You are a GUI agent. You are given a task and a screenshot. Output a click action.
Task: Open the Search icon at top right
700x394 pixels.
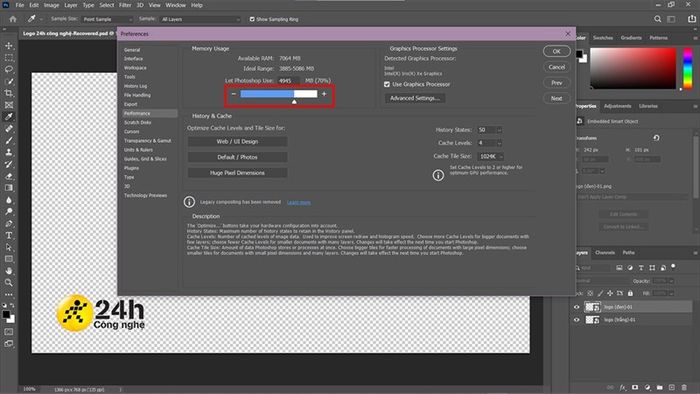click(657, 19)
